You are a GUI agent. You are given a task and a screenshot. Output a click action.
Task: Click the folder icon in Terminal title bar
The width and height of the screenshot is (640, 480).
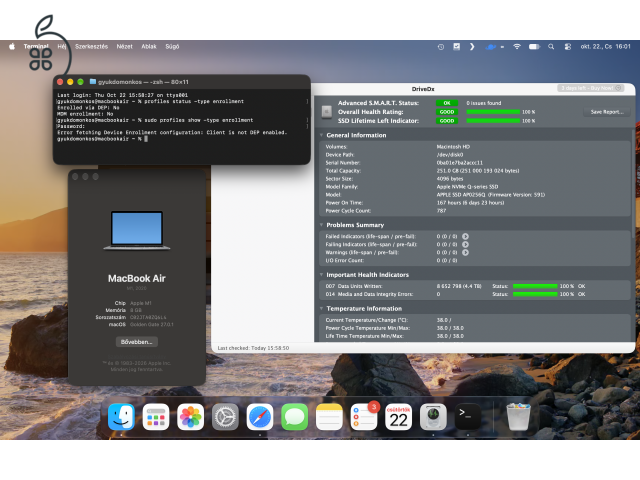(93, 82)
